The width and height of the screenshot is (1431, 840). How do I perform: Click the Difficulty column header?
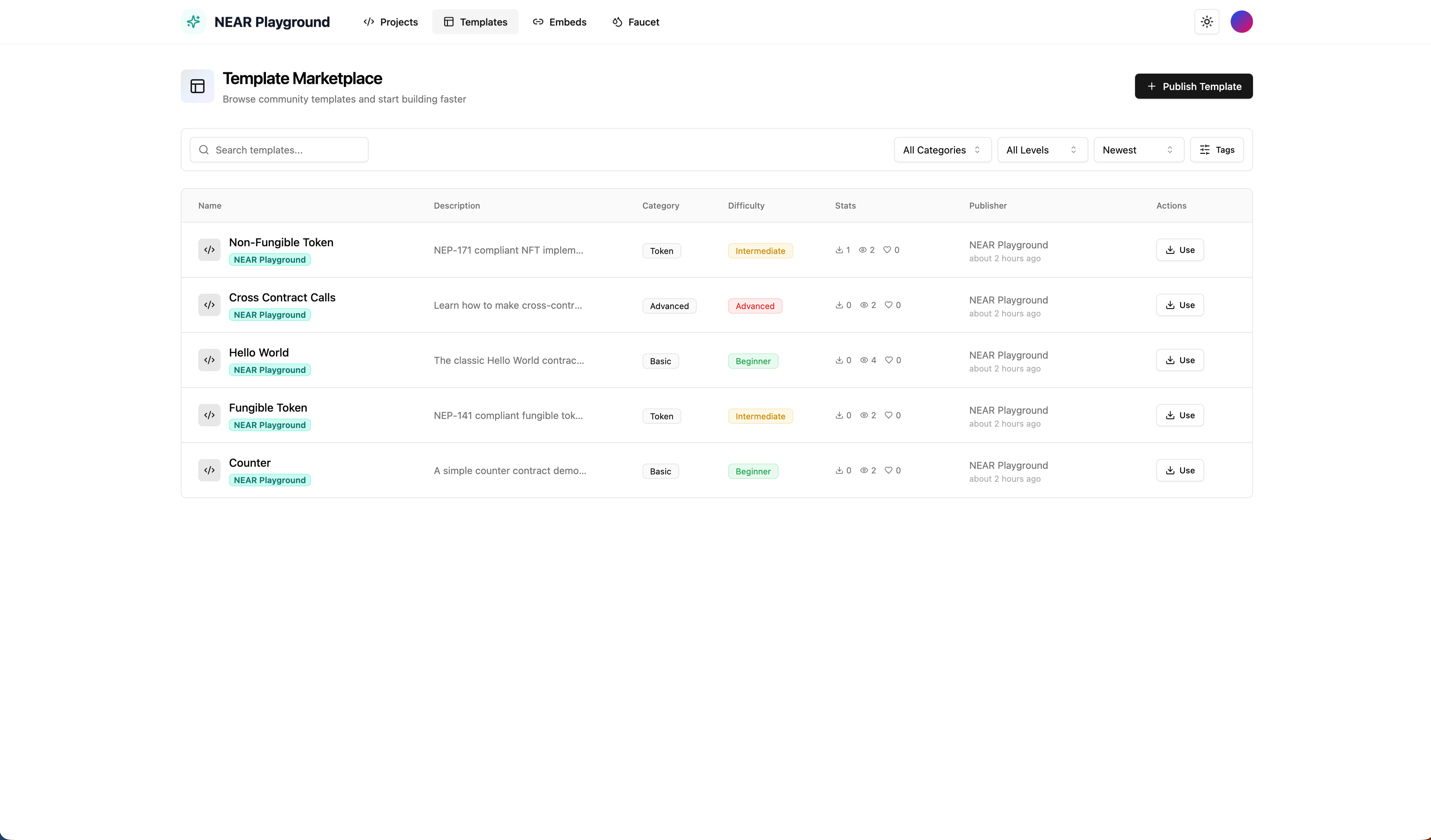(x=746, y=205)
